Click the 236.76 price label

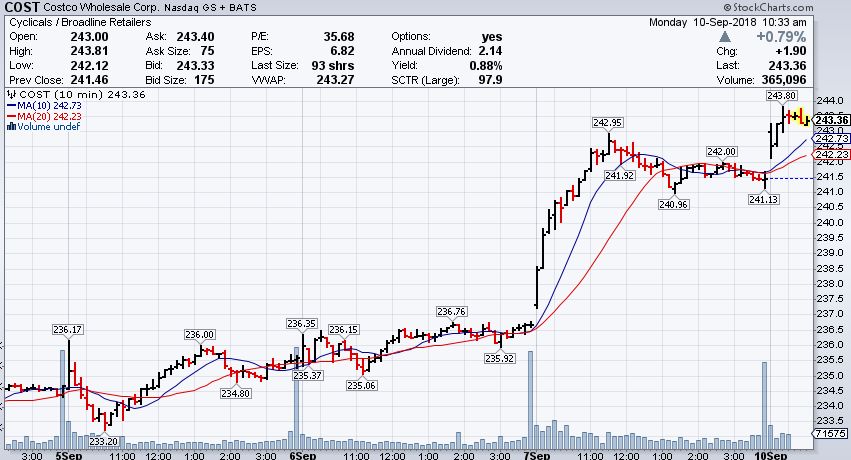pos(451,311)
